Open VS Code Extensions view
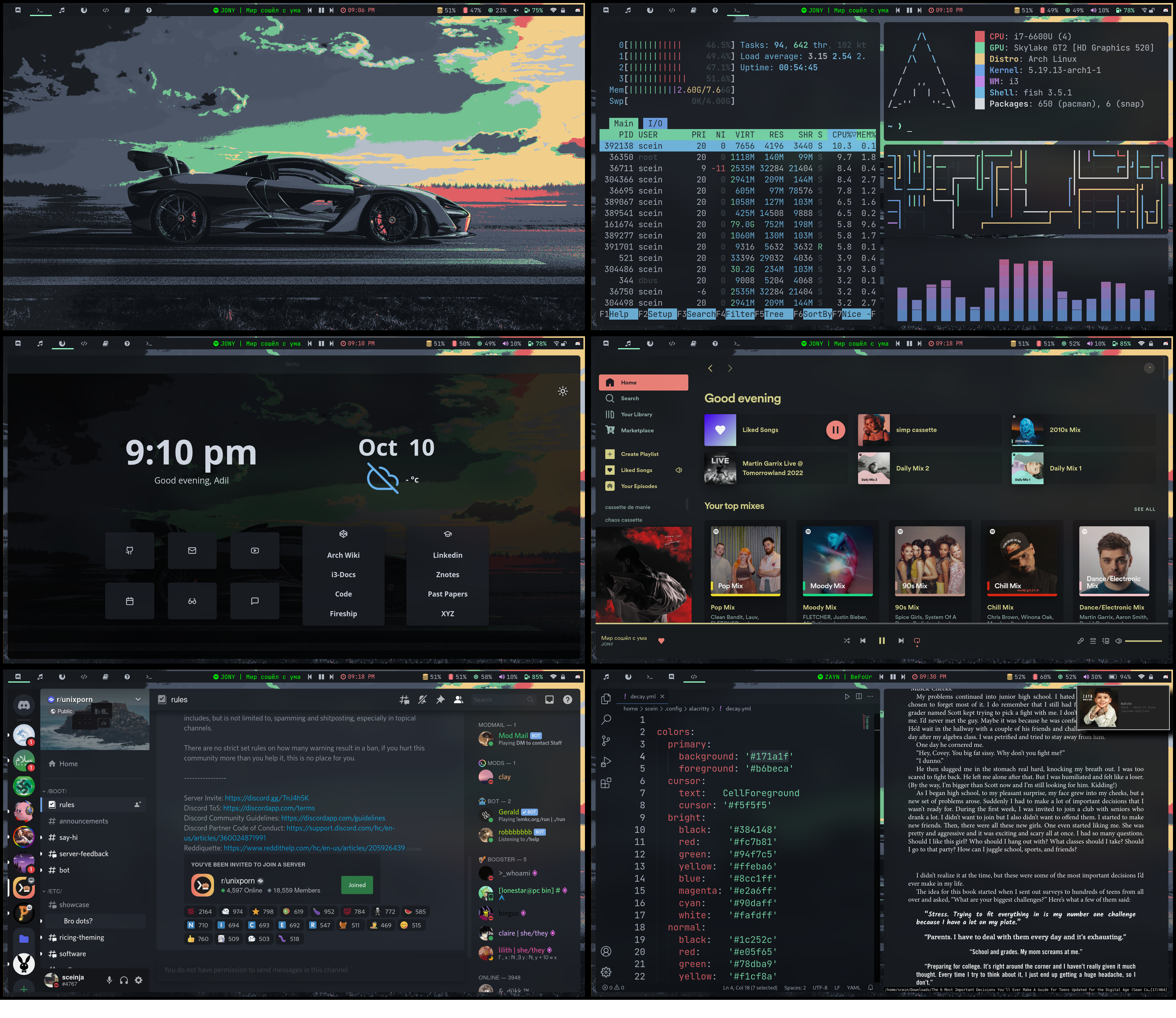This screenshot has width=1176, height=1018. click(606, 783)
